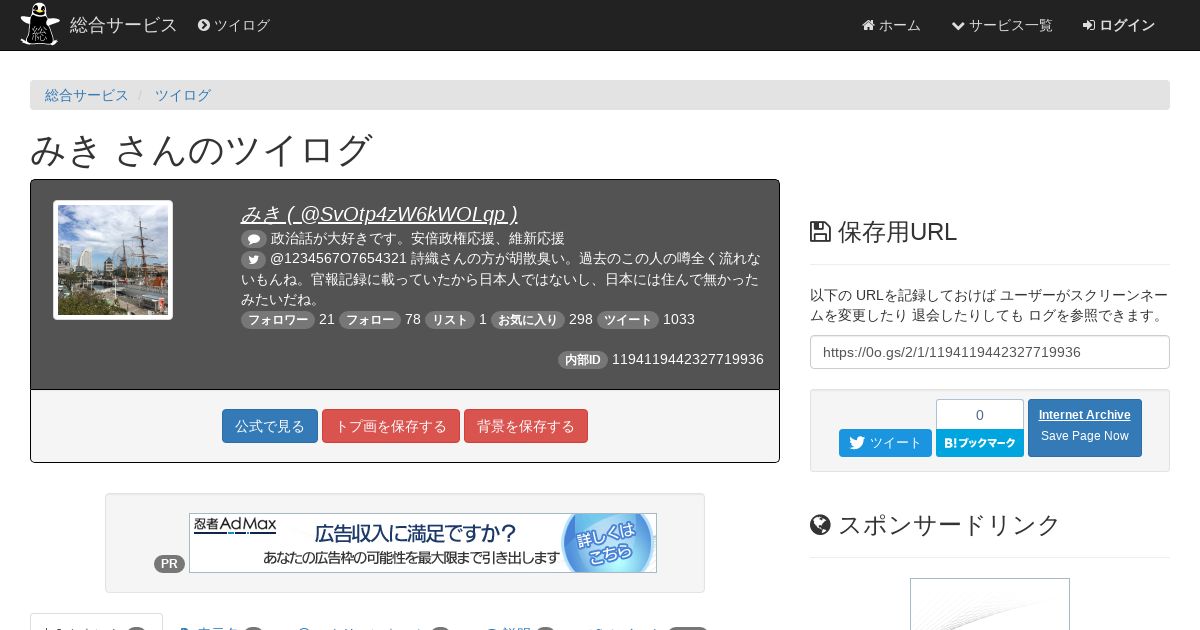Click the floppy disk 保存用URL icon
Screen dimensions: 1200x630
820,232
